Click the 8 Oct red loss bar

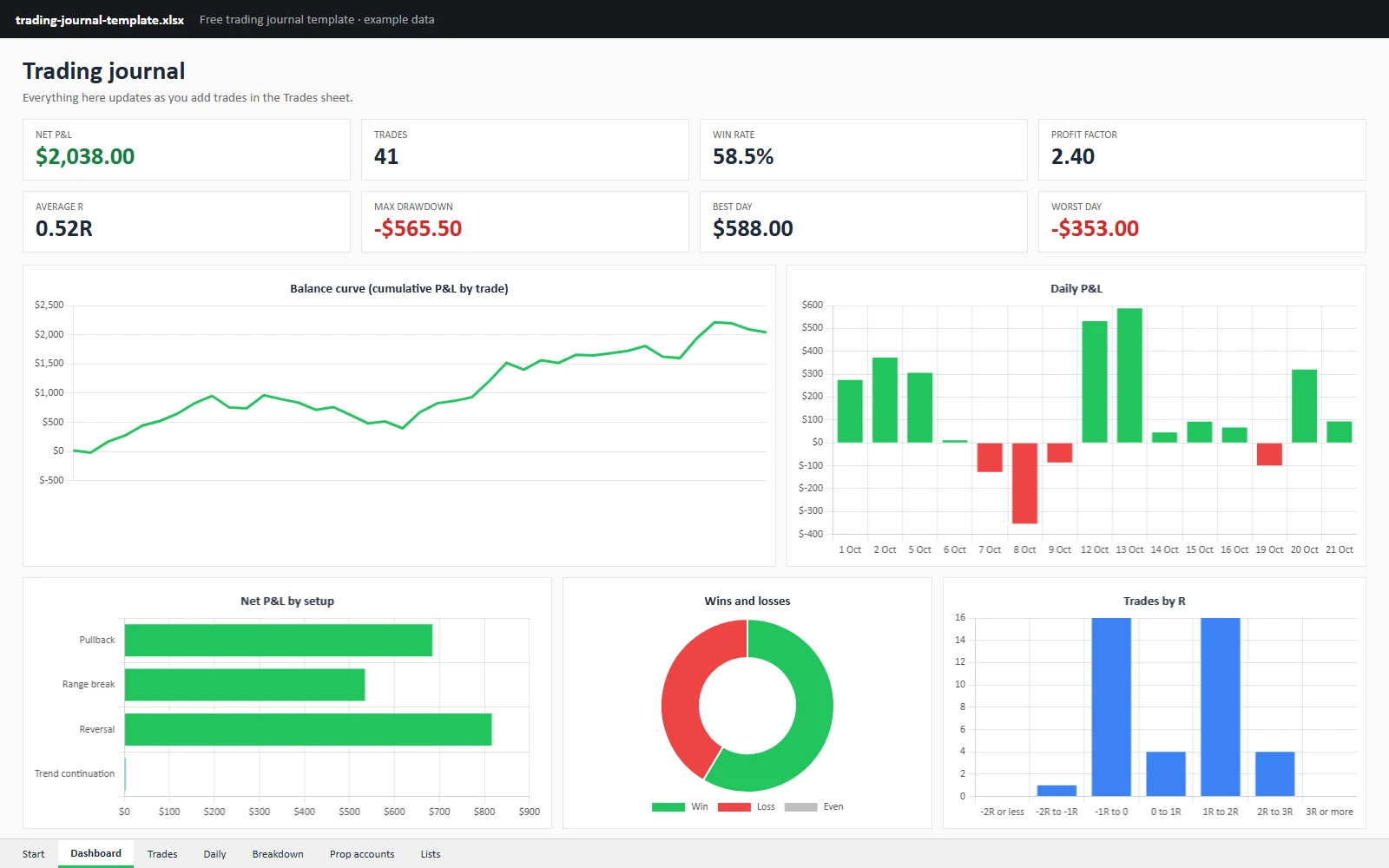pyautogui.click(x=1024, y=483)
